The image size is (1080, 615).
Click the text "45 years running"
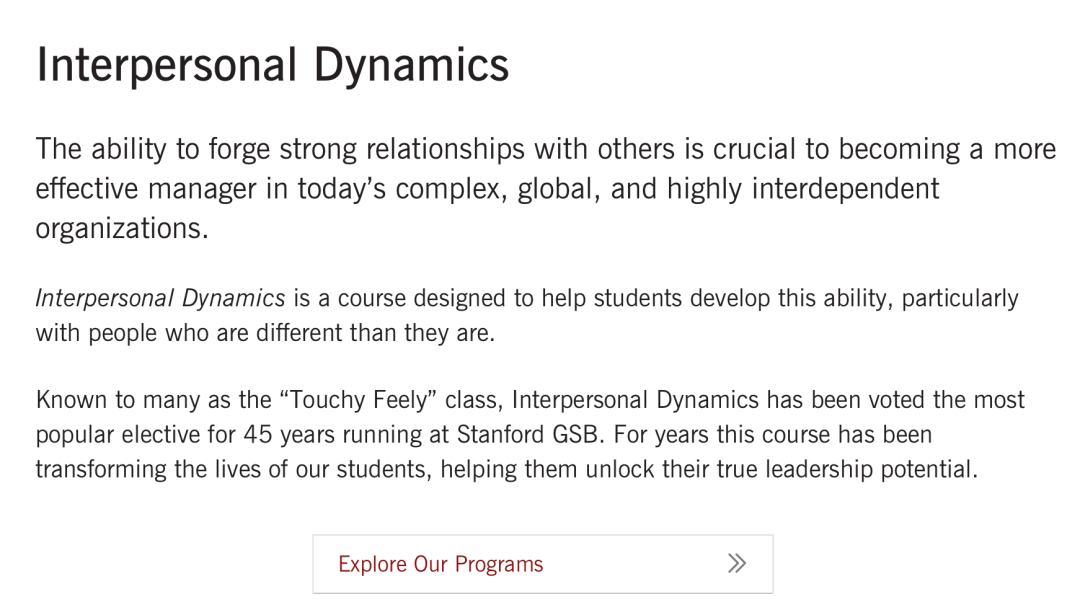pyautogui.click(x=313, y=435)
